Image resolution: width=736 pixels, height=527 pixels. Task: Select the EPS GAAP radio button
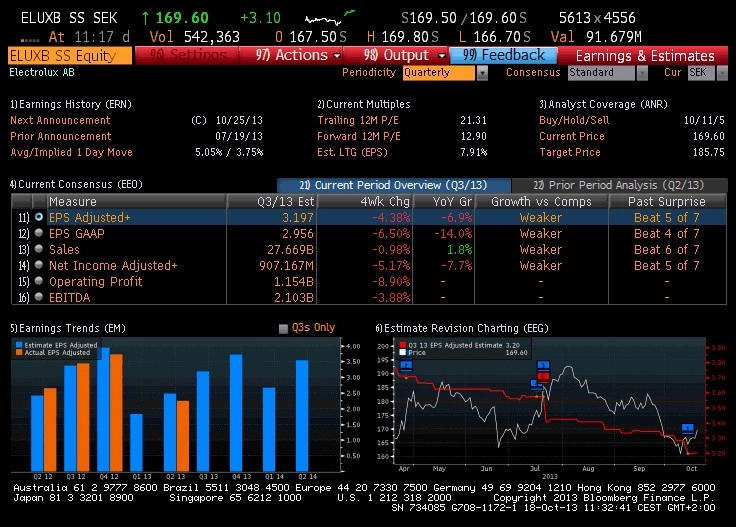39,233
